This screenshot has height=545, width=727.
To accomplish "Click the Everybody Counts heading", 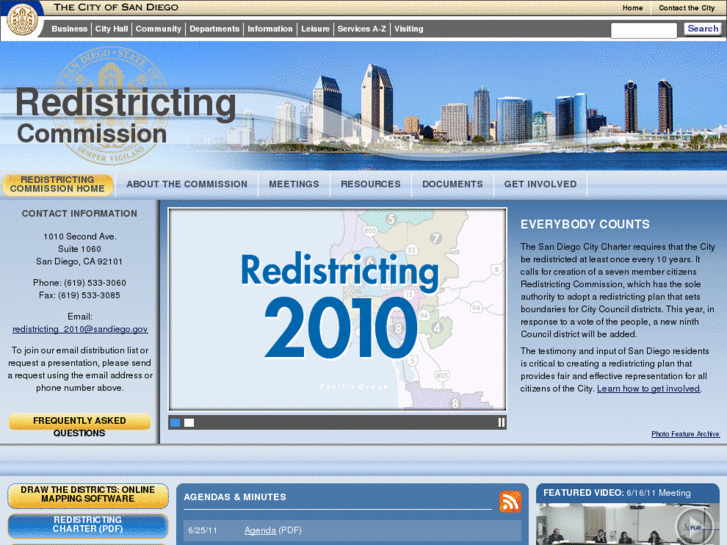I will point(585,224).
